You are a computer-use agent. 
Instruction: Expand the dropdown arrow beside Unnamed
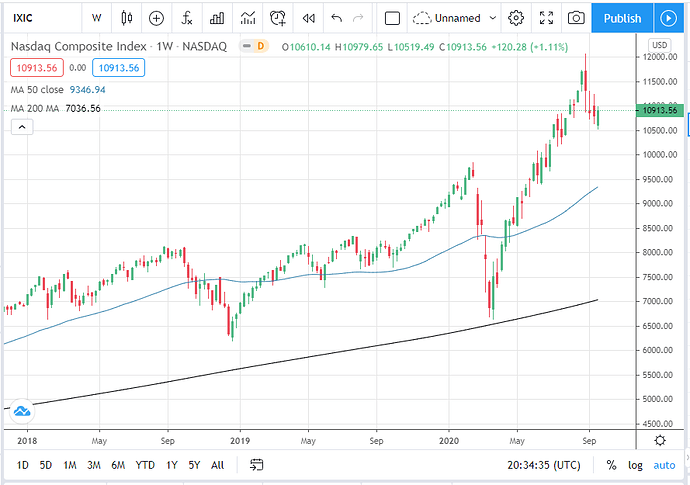point(493,18)
